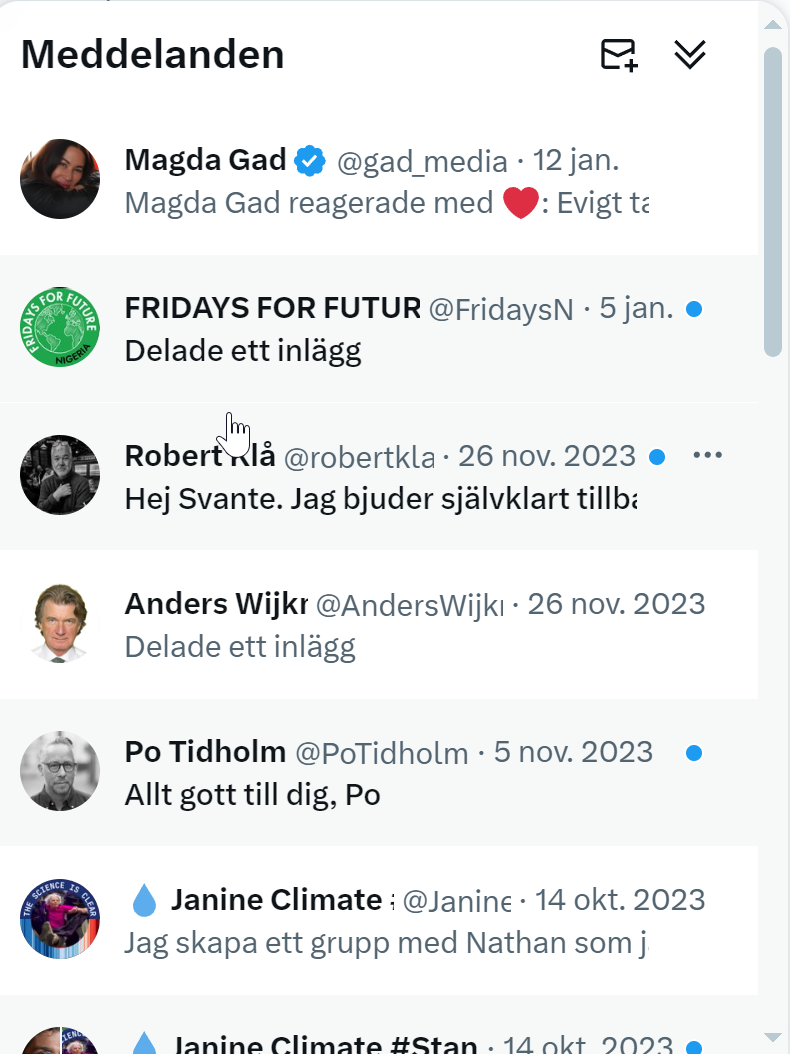Click Magda Gad's profile picture
The image size is (790, 1054).
point(60,179)
